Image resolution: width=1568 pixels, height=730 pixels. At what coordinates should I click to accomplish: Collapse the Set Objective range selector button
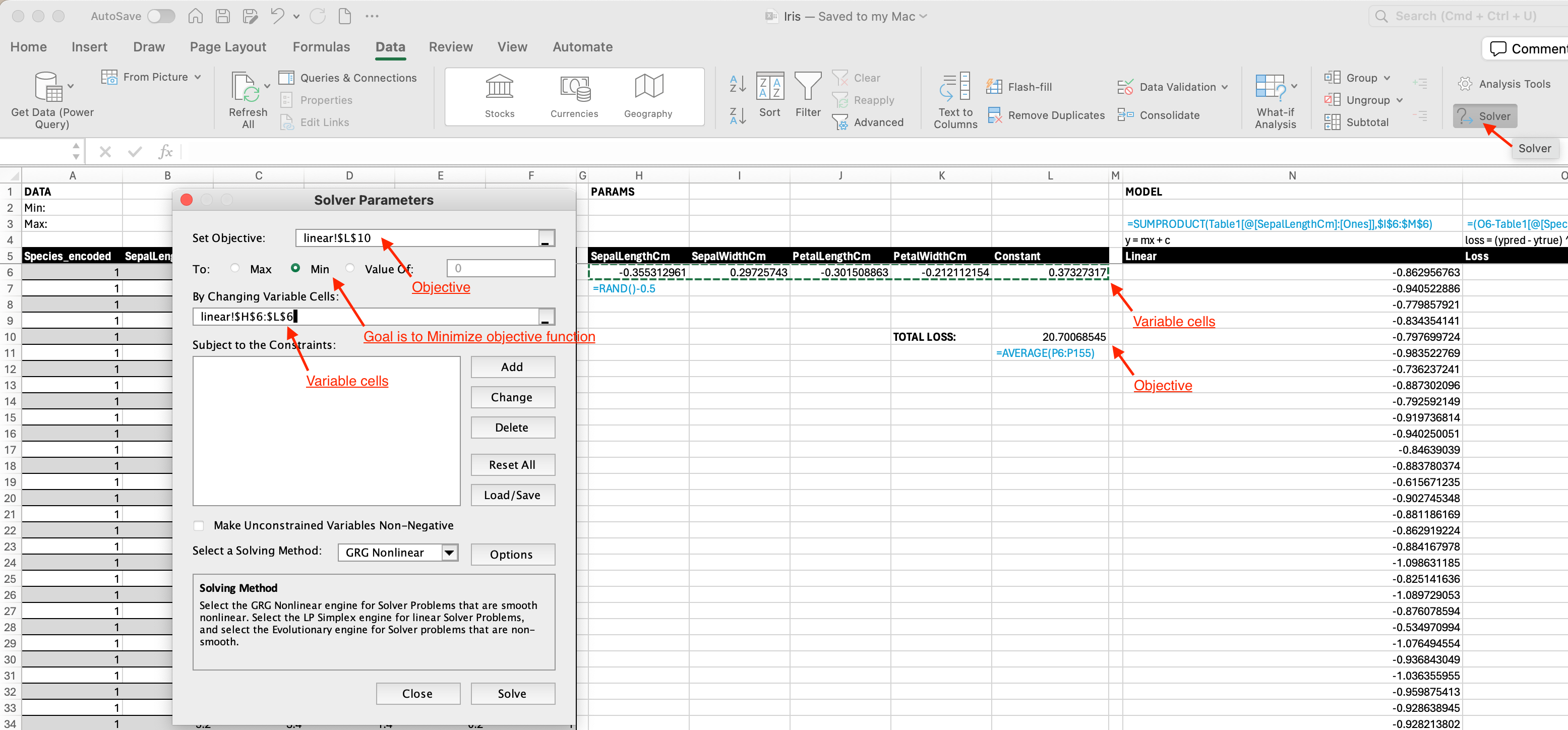546,238
